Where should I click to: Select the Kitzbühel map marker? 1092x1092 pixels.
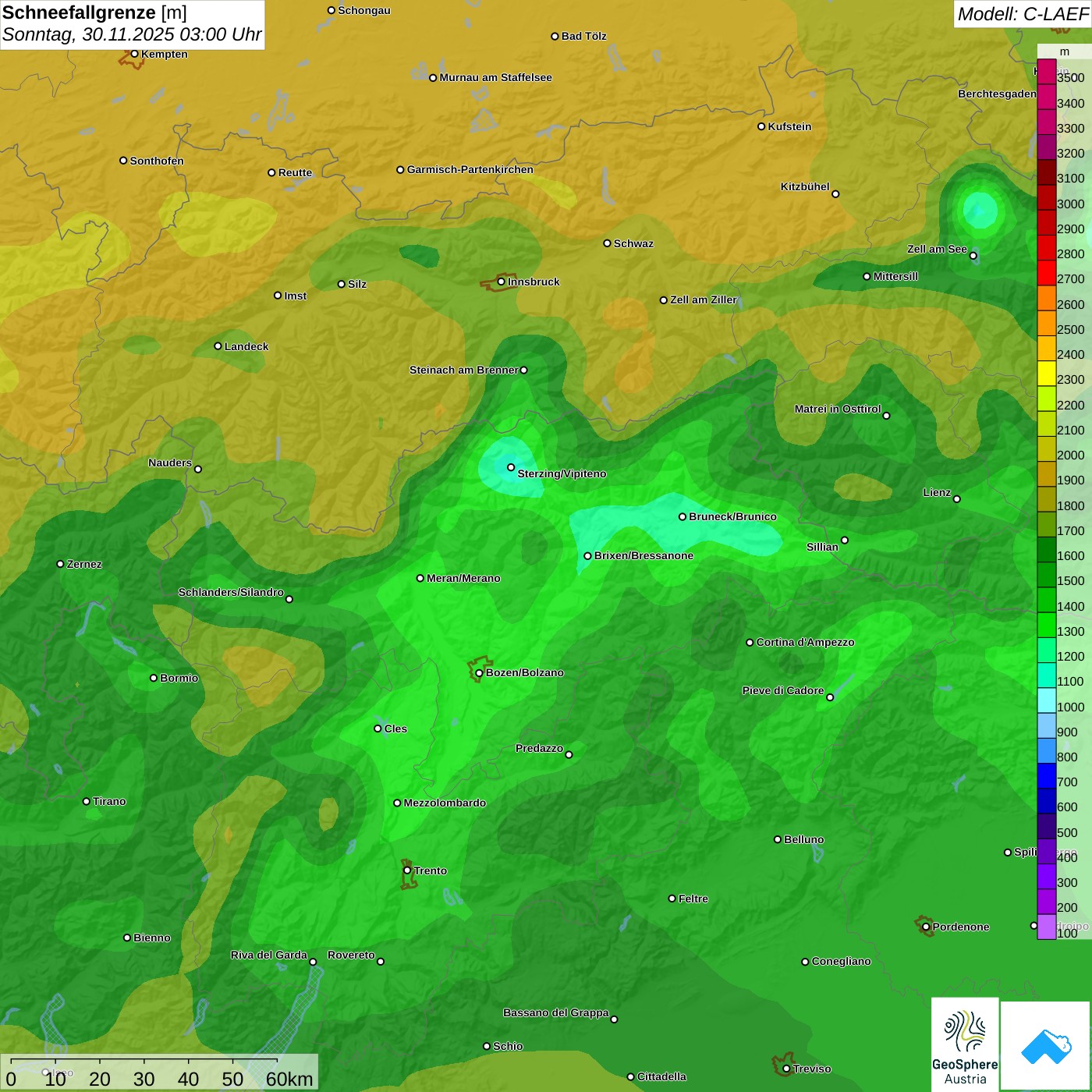[x=835, y=193]
